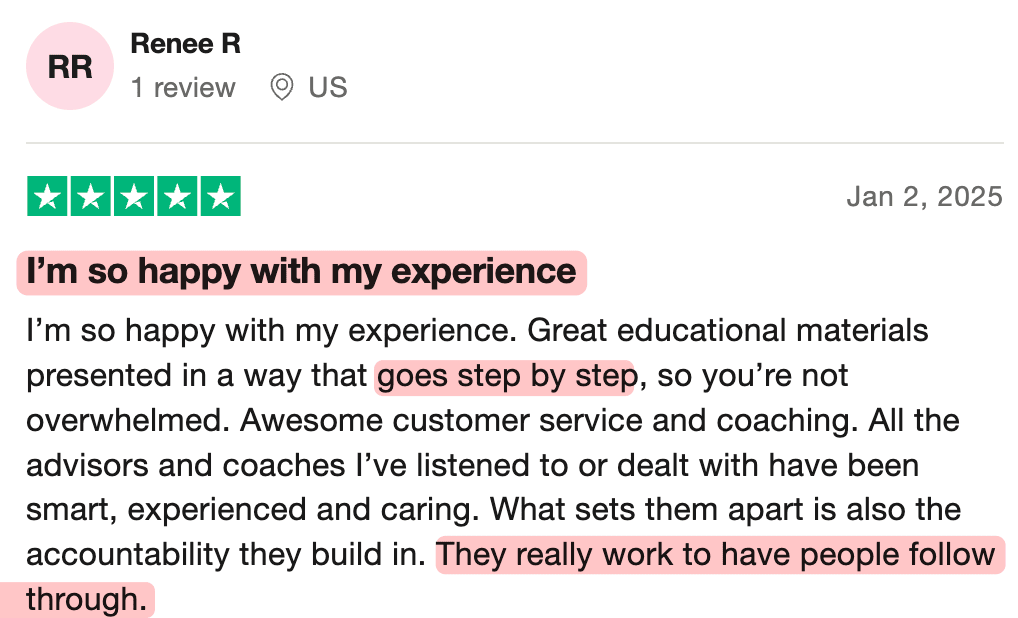Click highlighted "They really work to have people follow" text
Viewport: 1018px width, 618px height.
(716, 555)
